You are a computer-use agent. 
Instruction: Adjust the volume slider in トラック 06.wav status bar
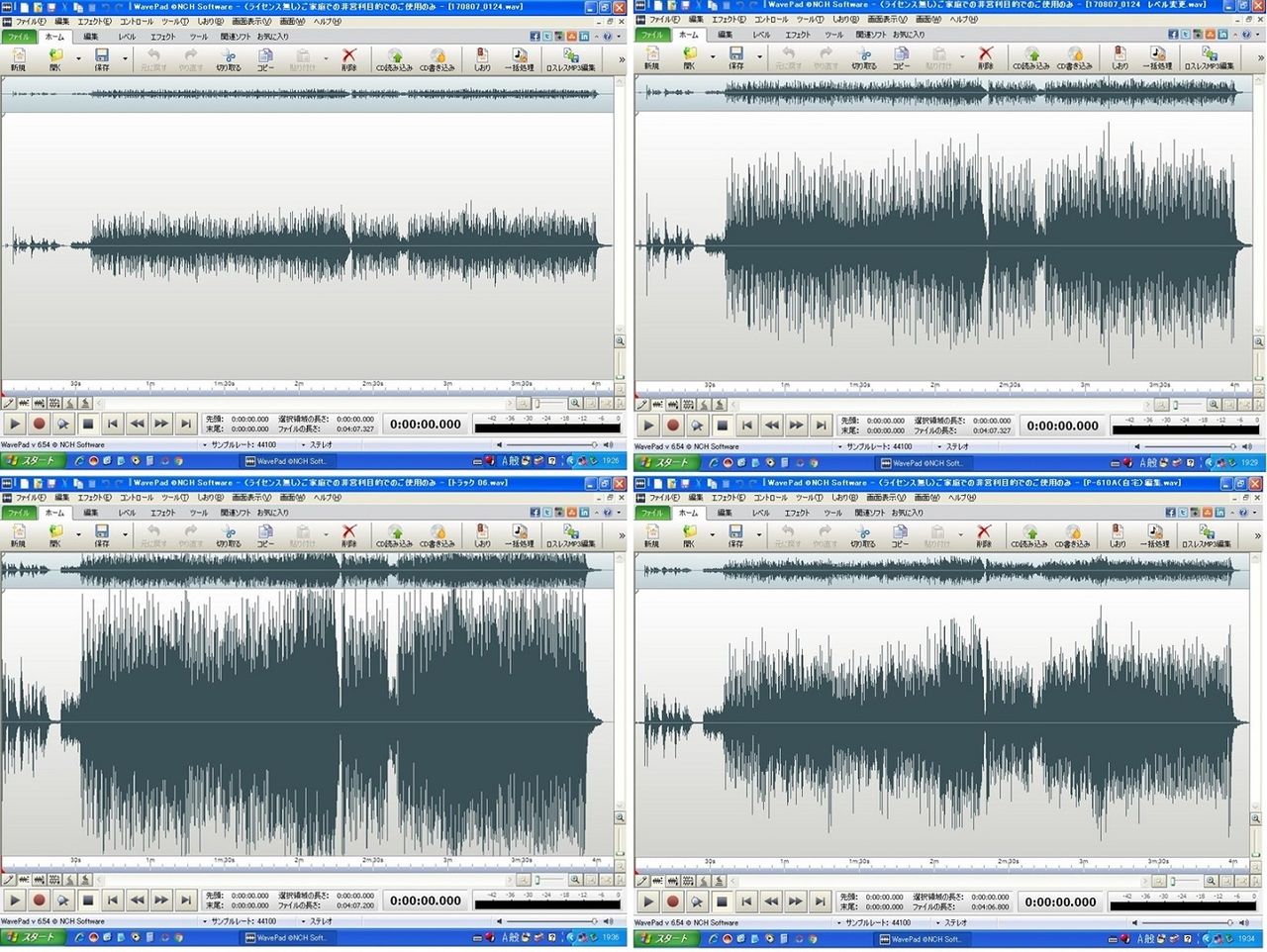[552, 921]
